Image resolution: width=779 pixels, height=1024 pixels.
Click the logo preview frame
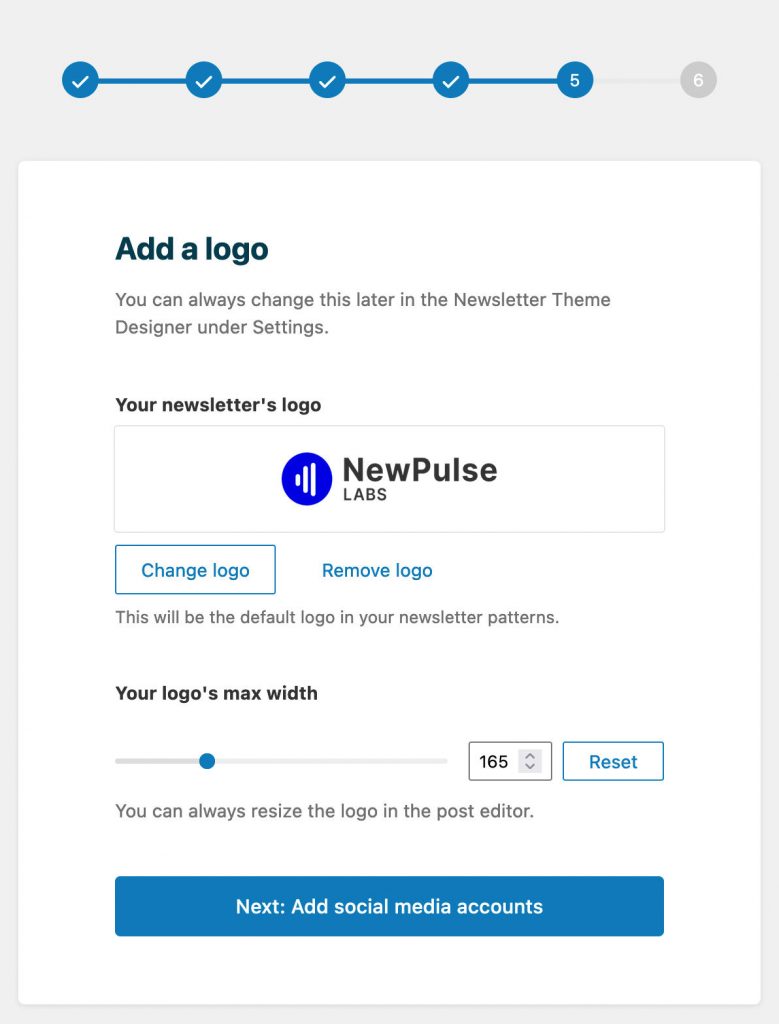(x=389, y=478)
